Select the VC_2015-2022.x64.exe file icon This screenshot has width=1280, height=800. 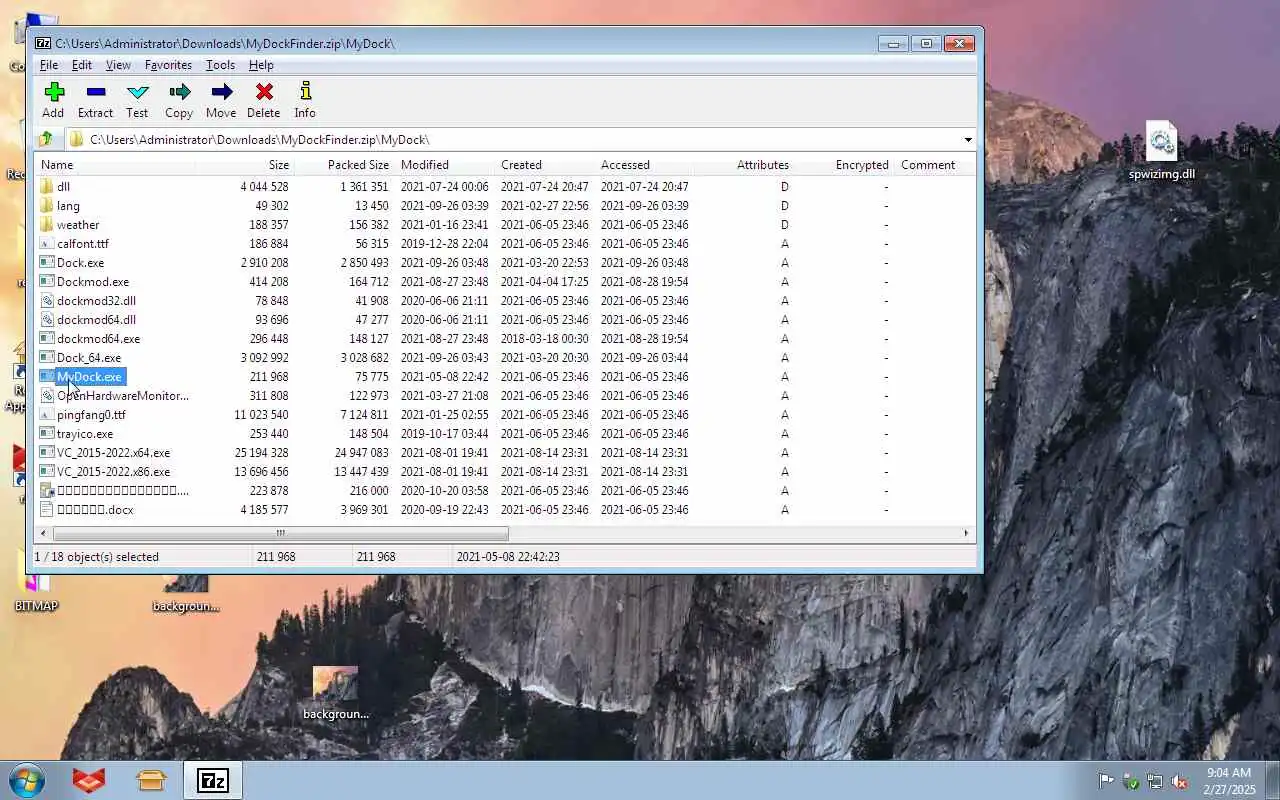46,452
